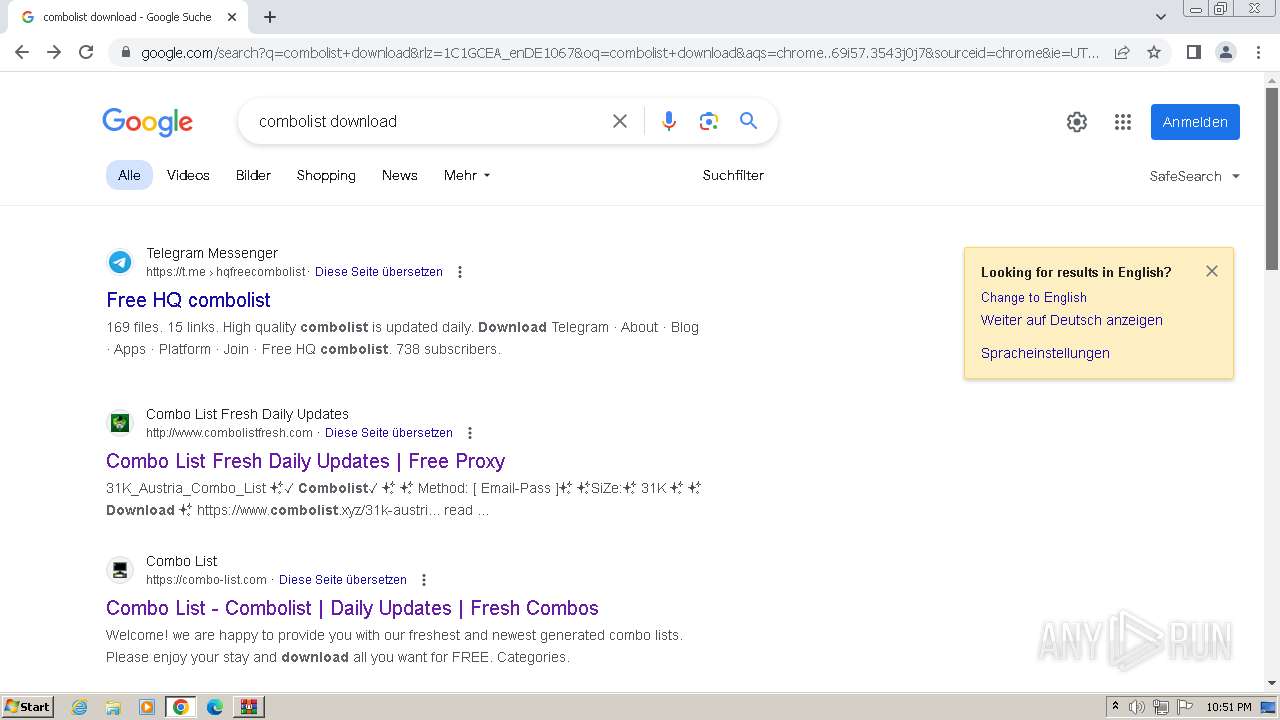Open Combo List Fresh Daily Updates result
1280x720 pixels.
click(305, 461)
